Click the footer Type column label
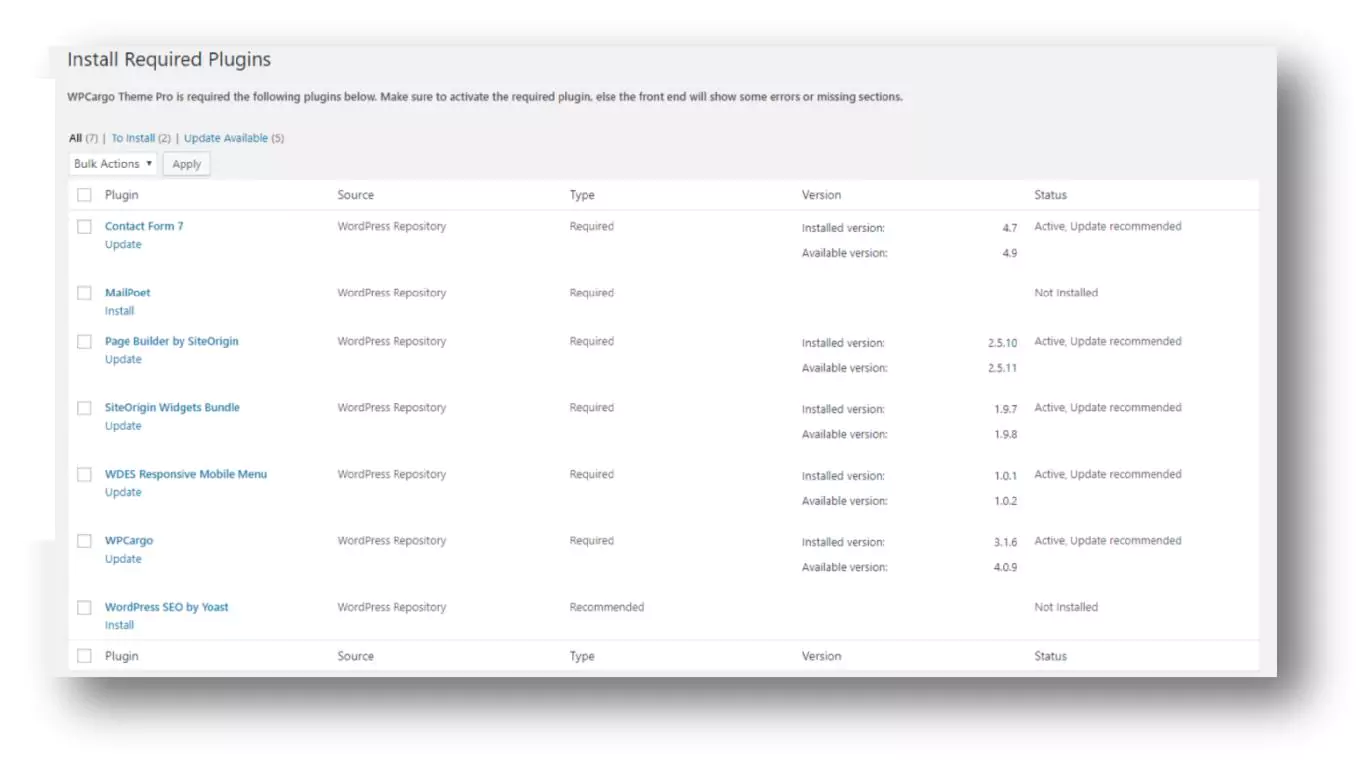 point(582,656)
